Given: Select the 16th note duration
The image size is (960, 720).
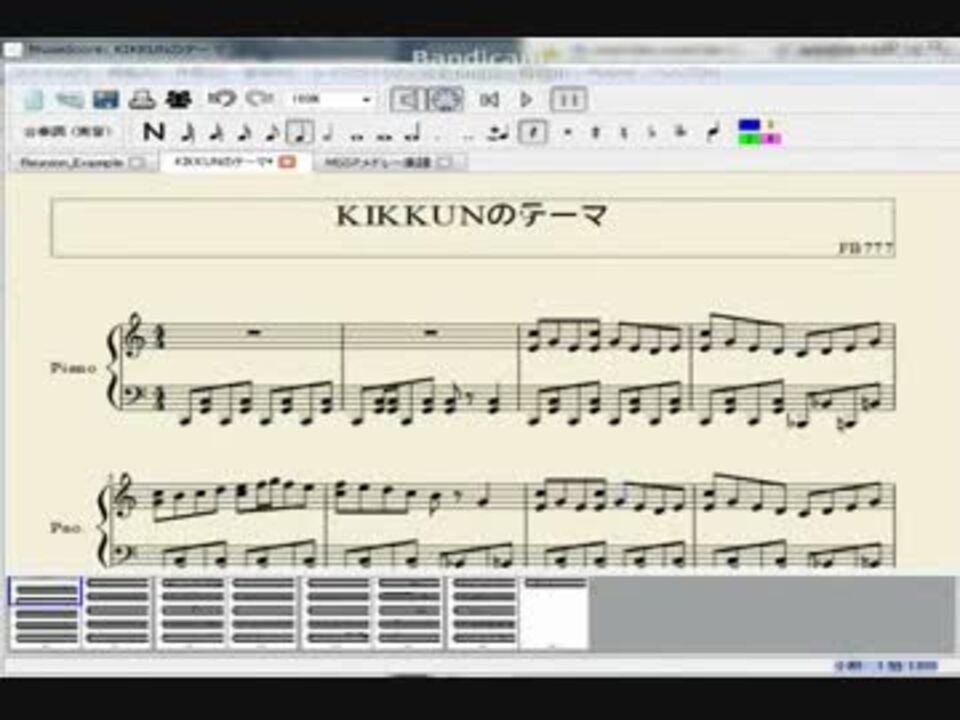Looking at the screenshot, I should tap(244, 132).
